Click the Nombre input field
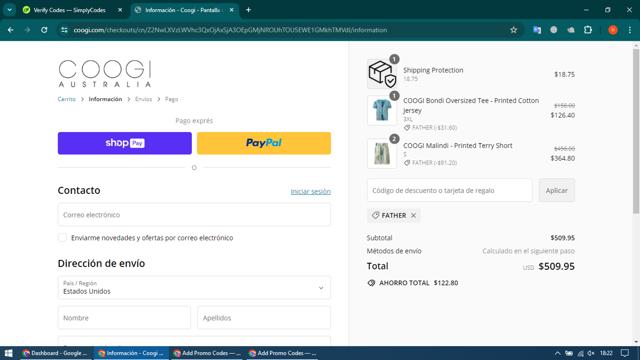The width and height of the screenshot is (640, 360). pyautogui.click(x=124, y=318)
